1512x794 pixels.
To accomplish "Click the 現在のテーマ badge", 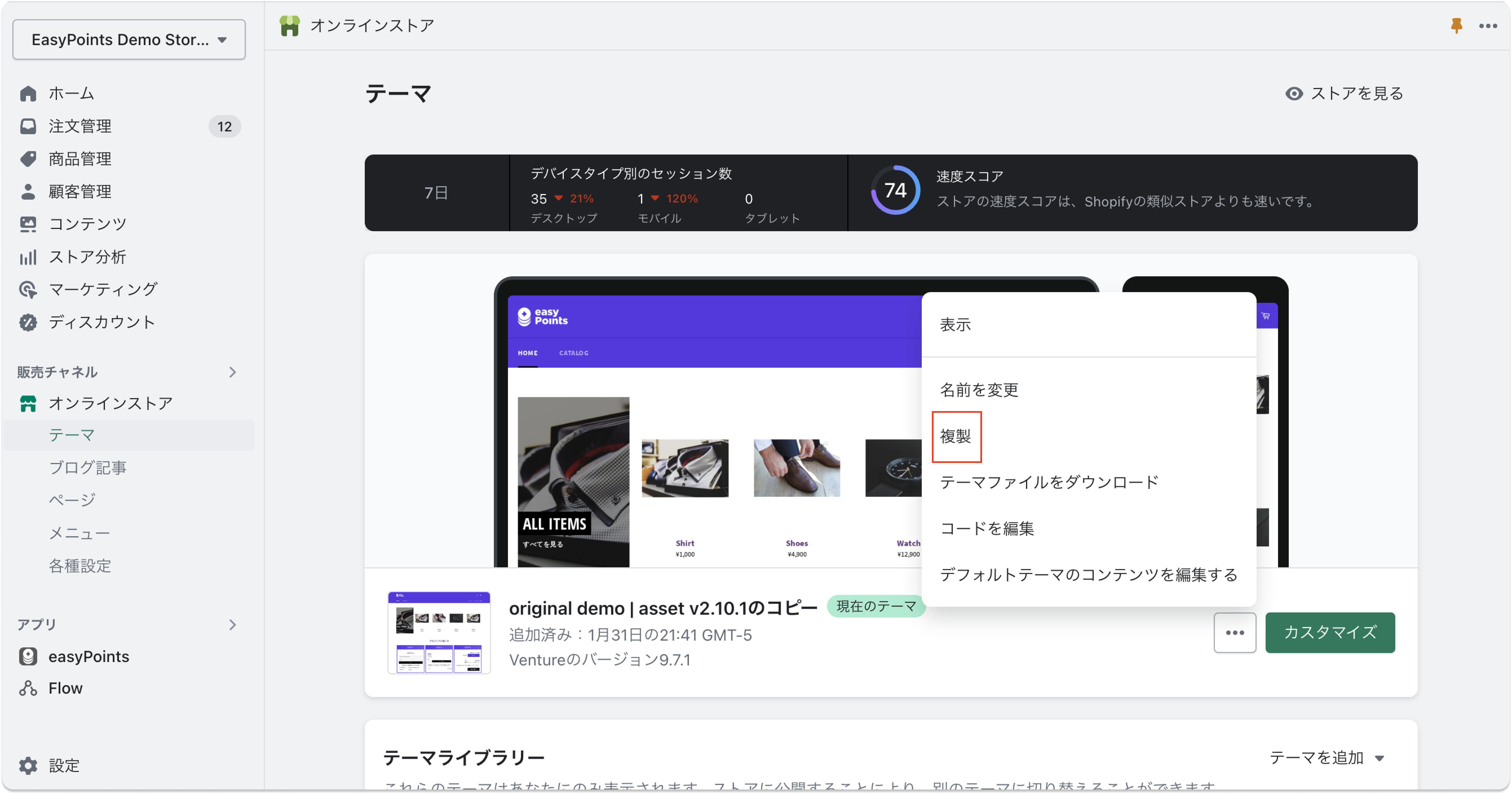I will [876, 606].
